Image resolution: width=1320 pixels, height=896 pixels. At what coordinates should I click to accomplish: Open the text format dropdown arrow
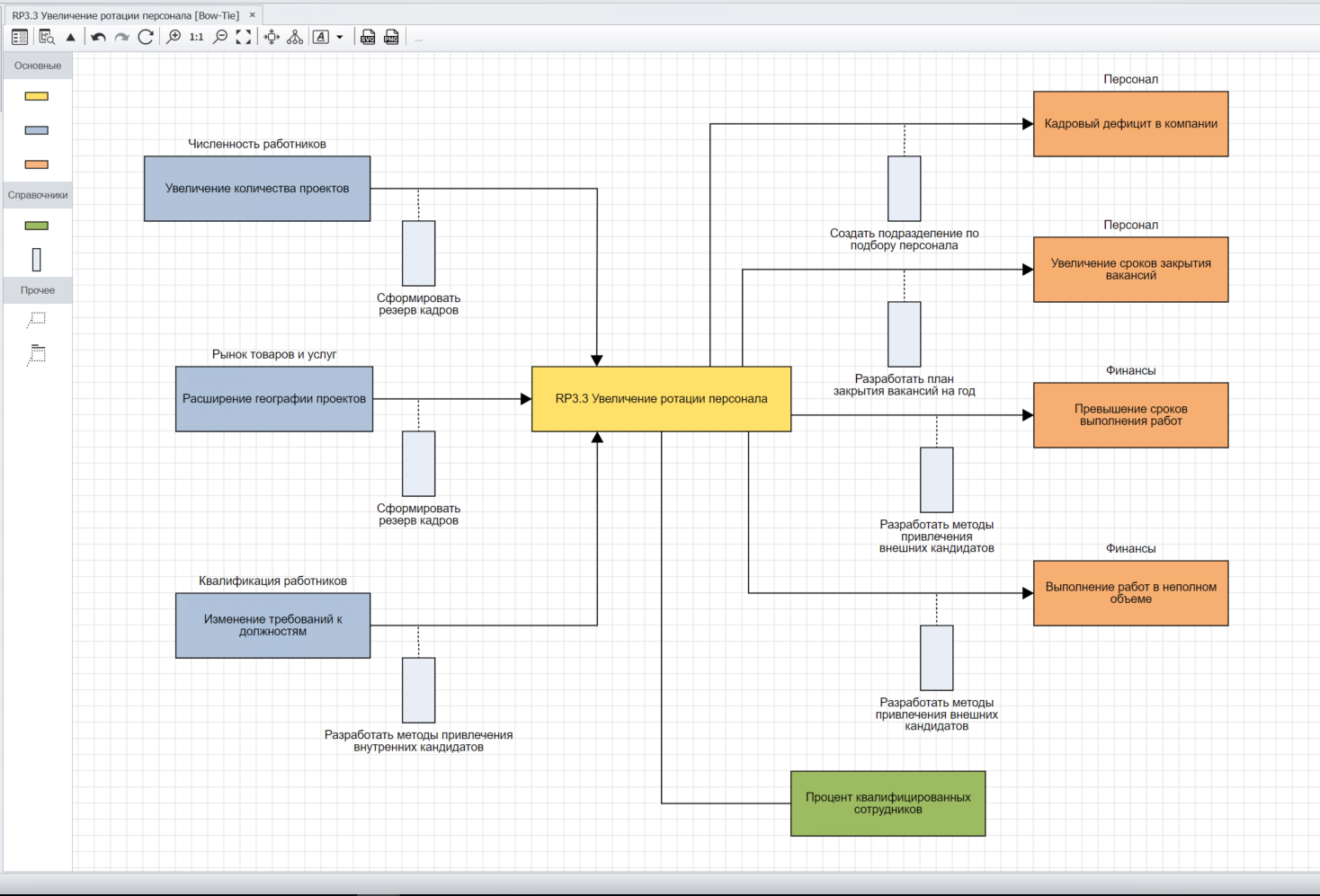click(x=340, y=37)
